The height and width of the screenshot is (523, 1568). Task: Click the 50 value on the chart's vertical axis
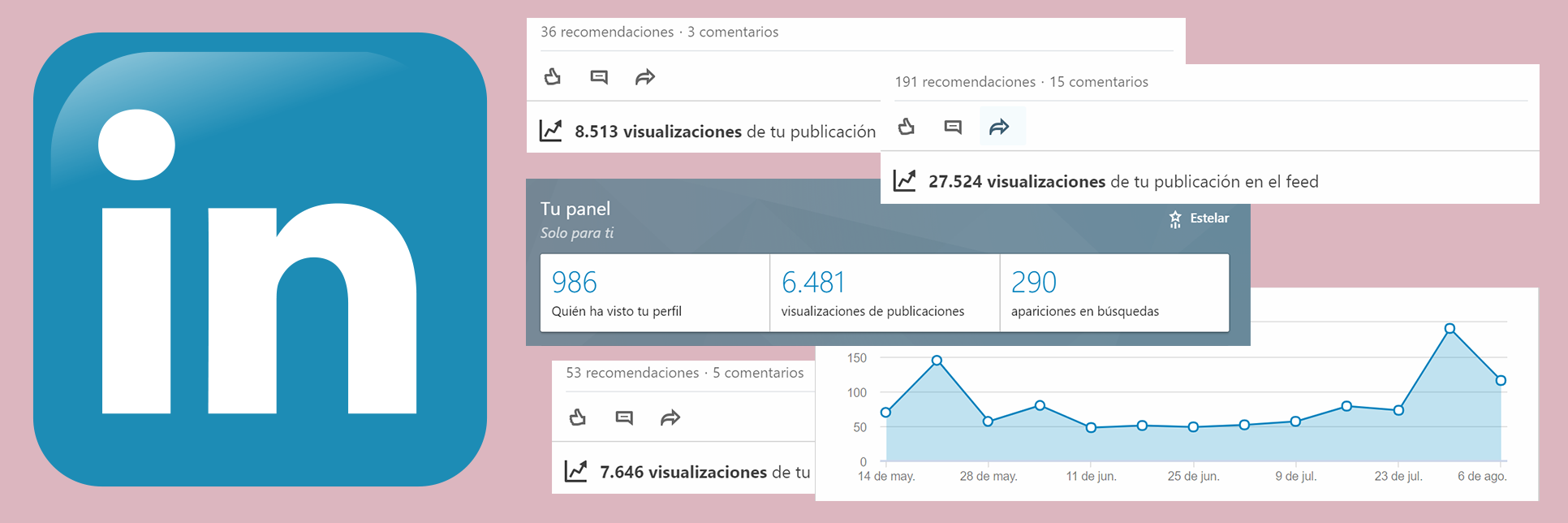(860, 427)
